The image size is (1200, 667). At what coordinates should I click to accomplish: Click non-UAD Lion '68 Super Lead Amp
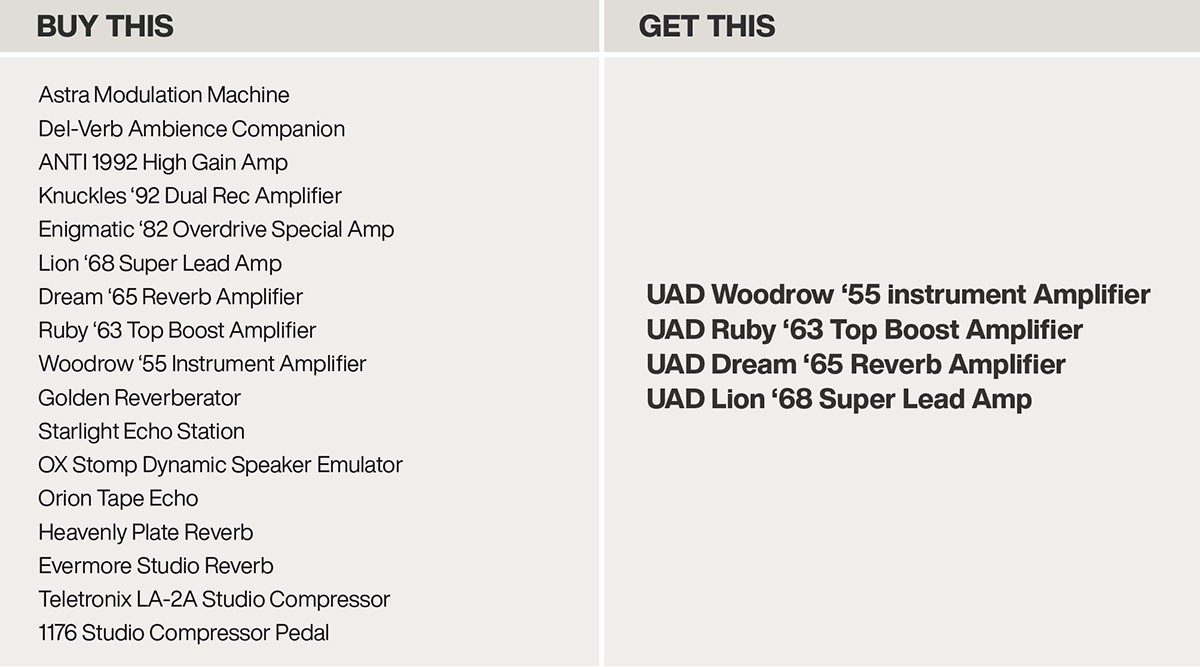160,264
